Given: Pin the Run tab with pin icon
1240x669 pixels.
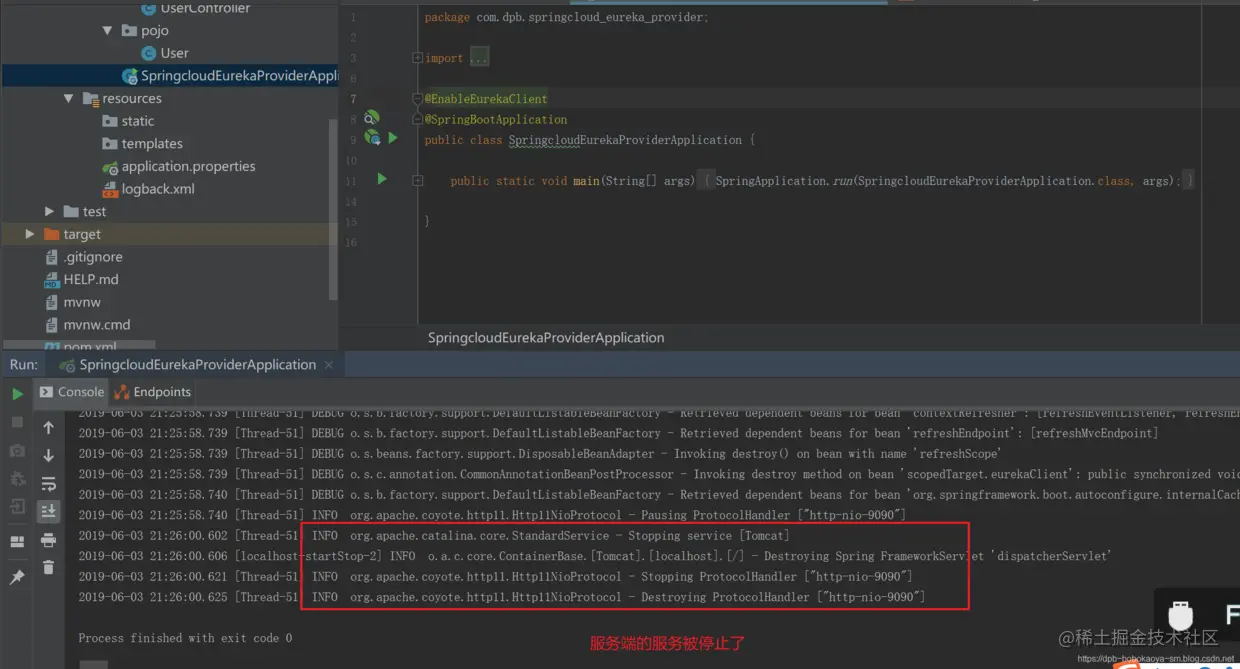Looking at the screenshot, I should [x=17, y=577].
